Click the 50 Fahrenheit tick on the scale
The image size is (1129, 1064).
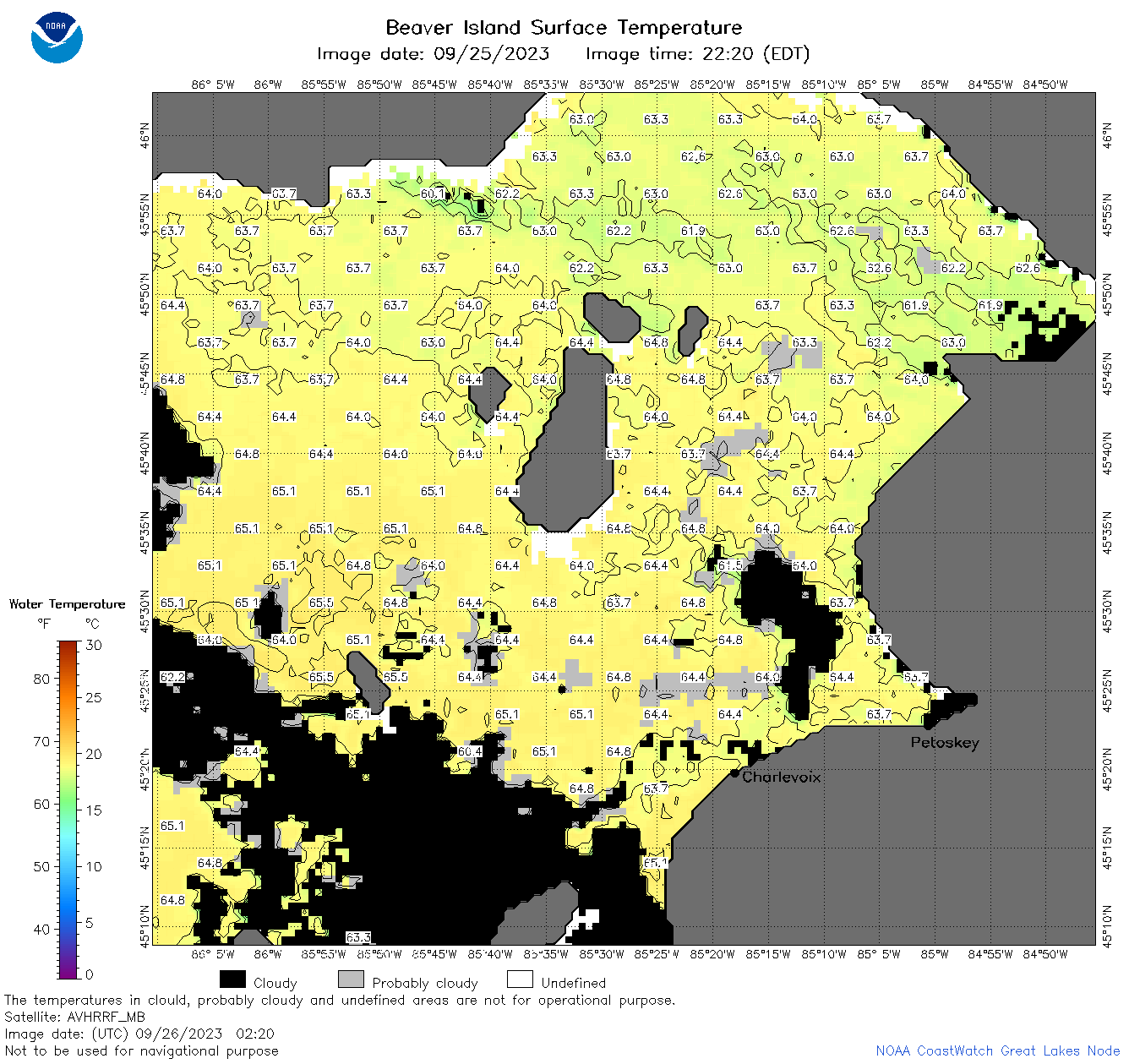pyautogui.click(x=41, y=866)
